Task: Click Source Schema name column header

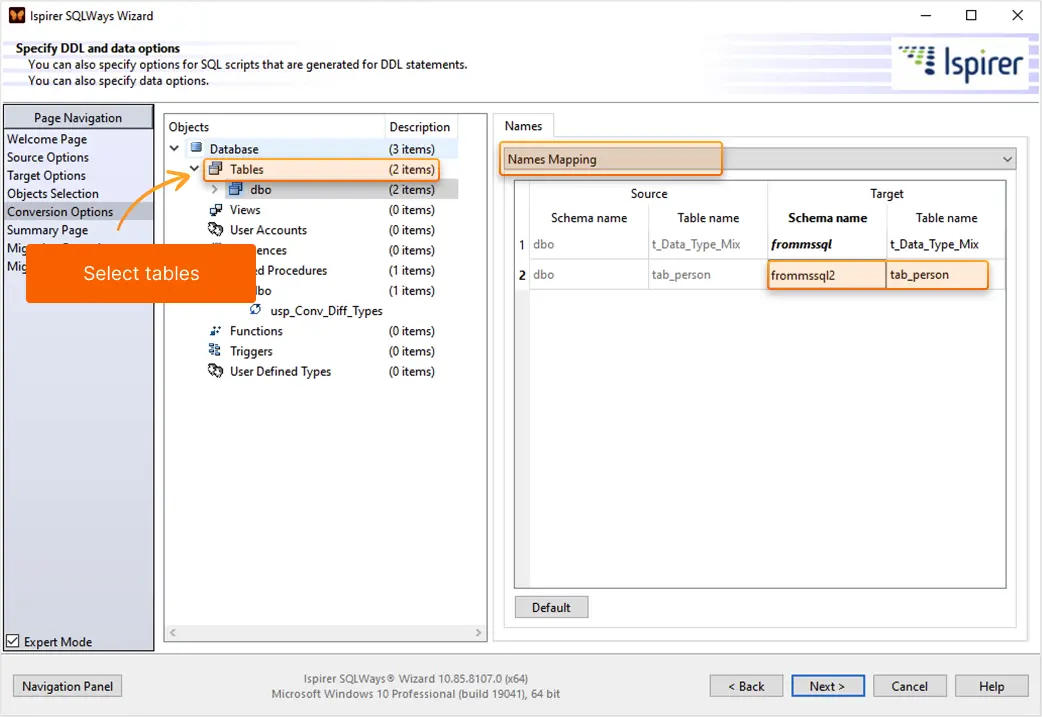Action: (589, 217)
